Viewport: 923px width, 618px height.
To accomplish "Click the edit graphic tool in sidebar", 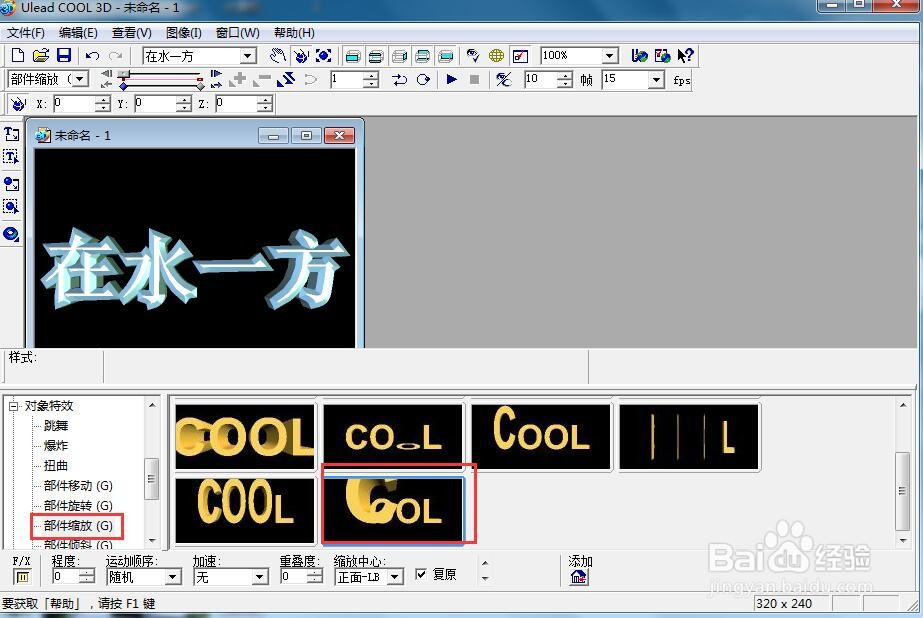I will 11,207.
